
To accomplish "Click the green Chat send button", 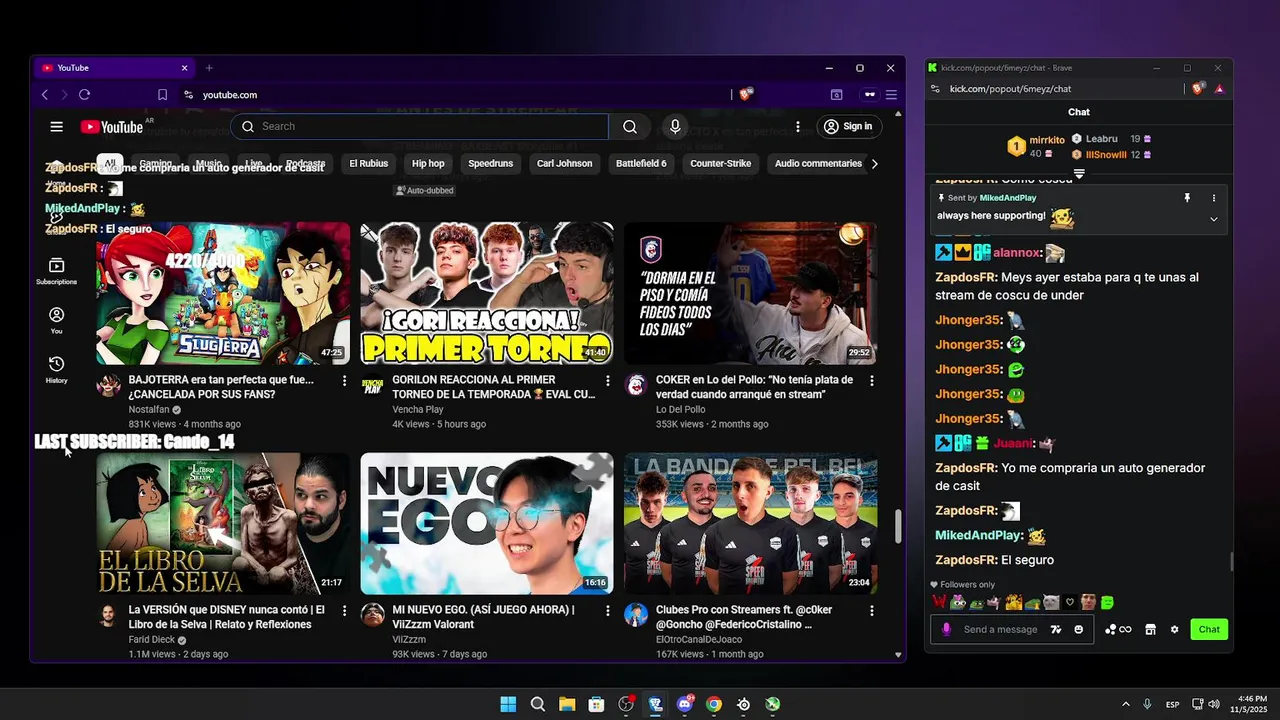I will tap(1209, 629).
